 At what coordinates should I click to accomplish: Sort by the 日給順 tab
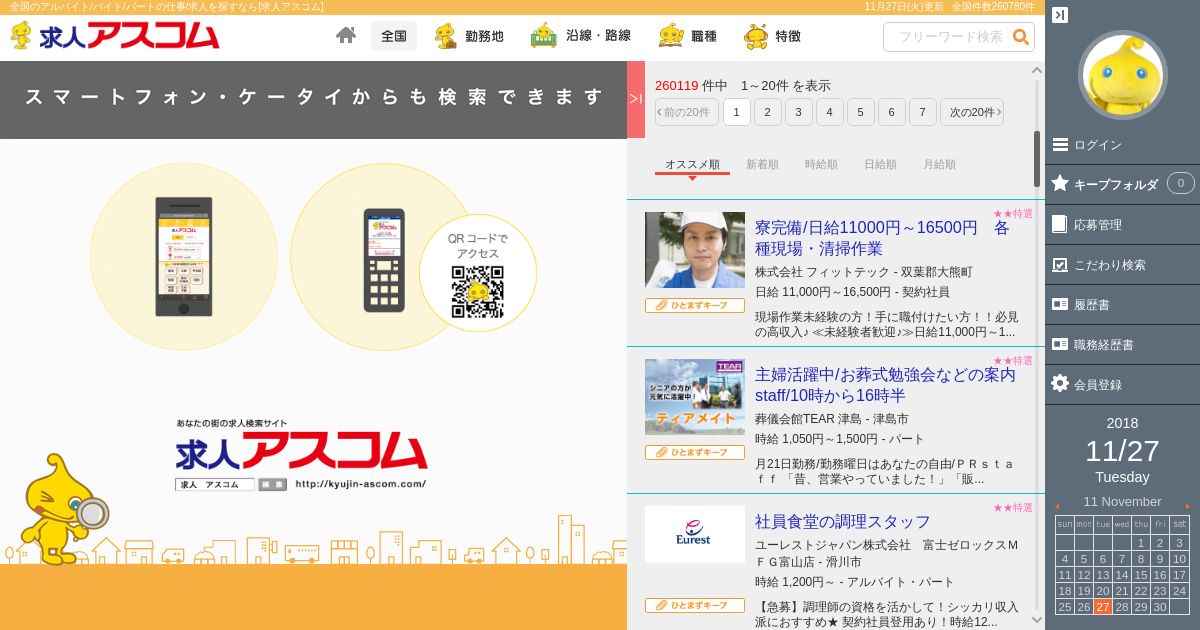880,164
